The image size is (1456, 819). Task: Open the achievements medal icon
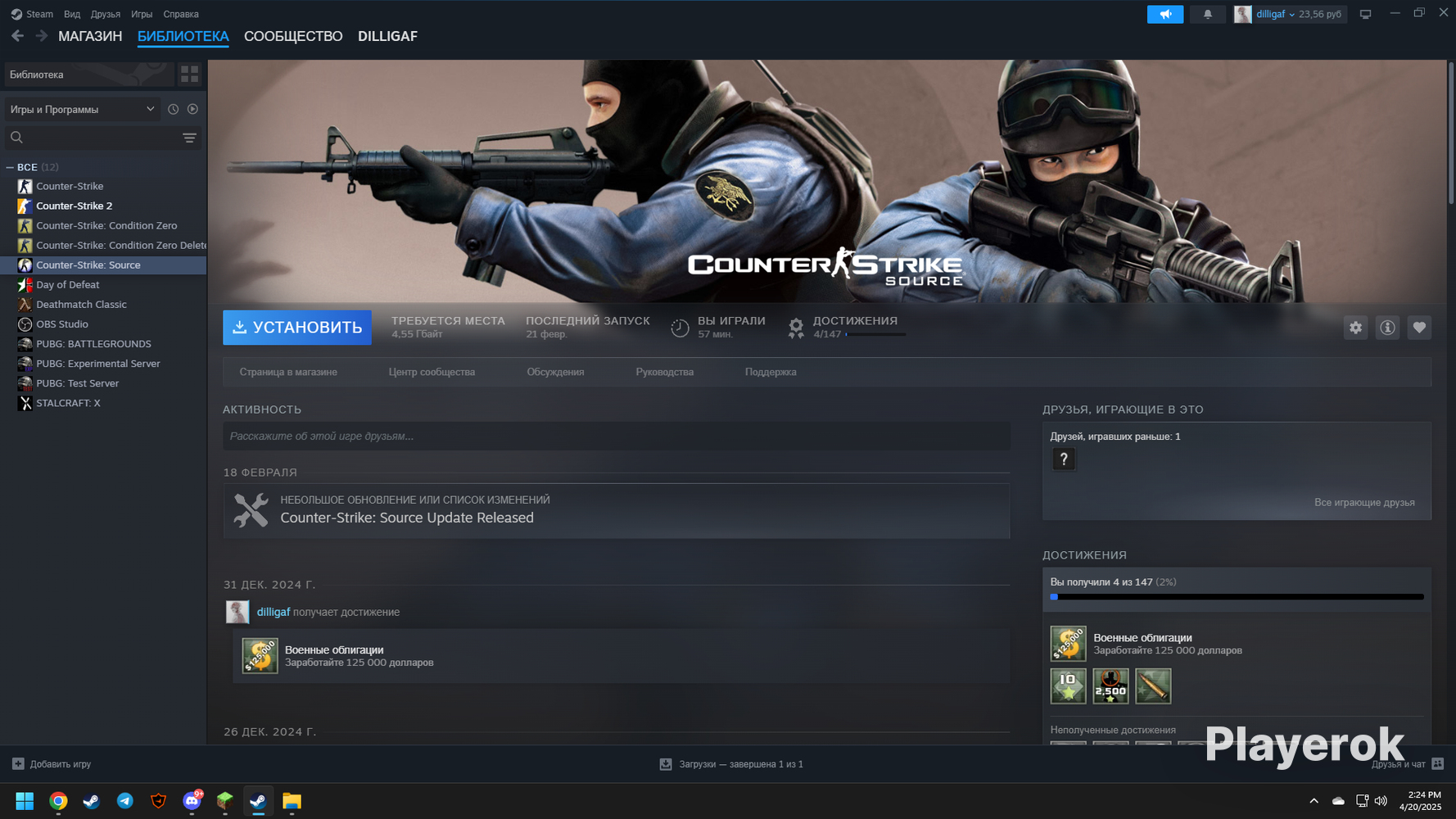coord(795,328)
